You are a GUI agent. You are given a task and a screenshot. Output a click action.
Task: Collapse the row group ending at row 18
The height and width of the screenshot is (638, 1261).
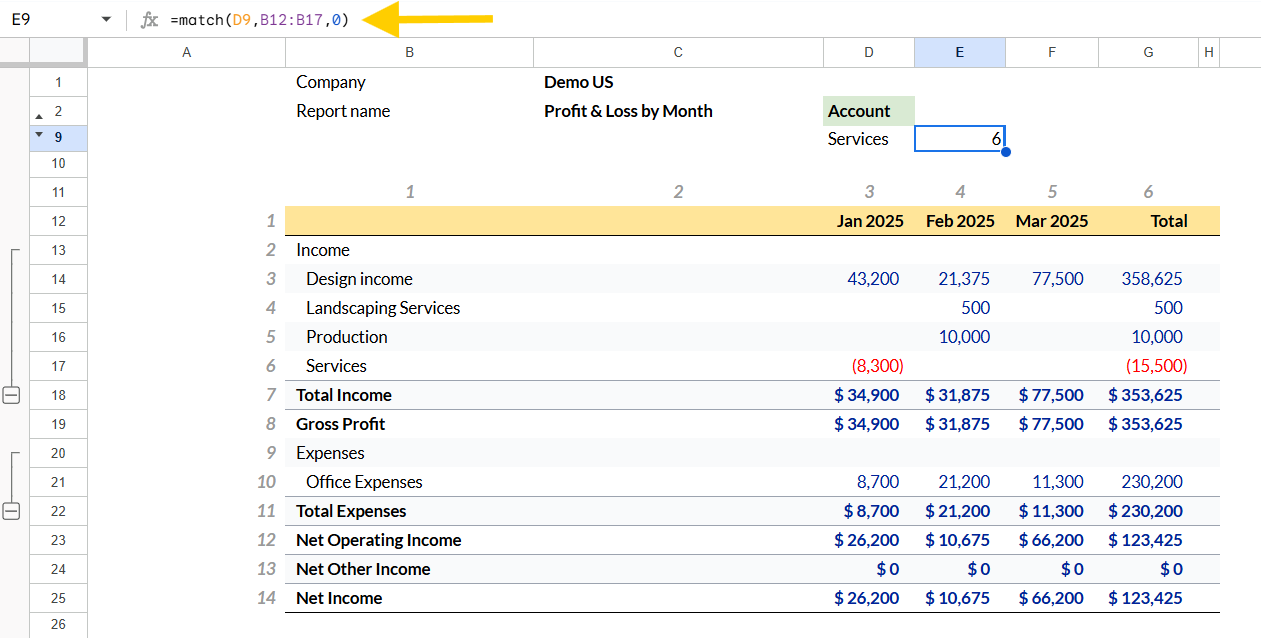click(12, 395)
